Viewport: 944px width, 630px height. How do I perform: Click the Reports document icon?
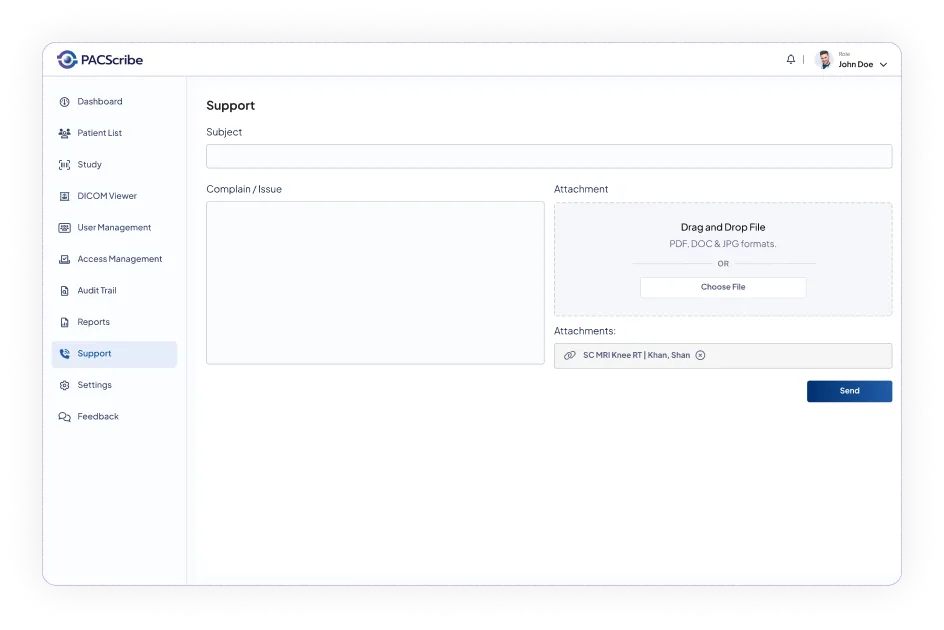click(x=65, y=321)
